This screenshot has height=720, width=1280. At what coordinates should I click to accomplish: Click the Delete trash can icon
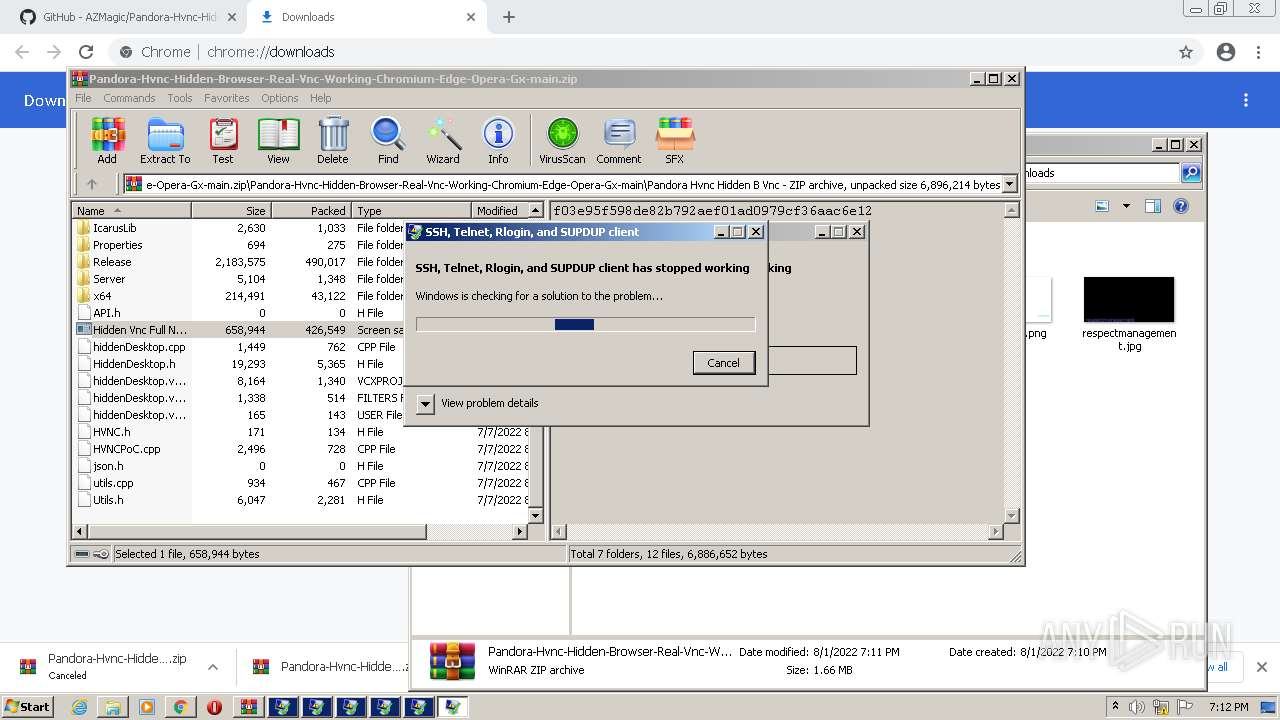333,140
